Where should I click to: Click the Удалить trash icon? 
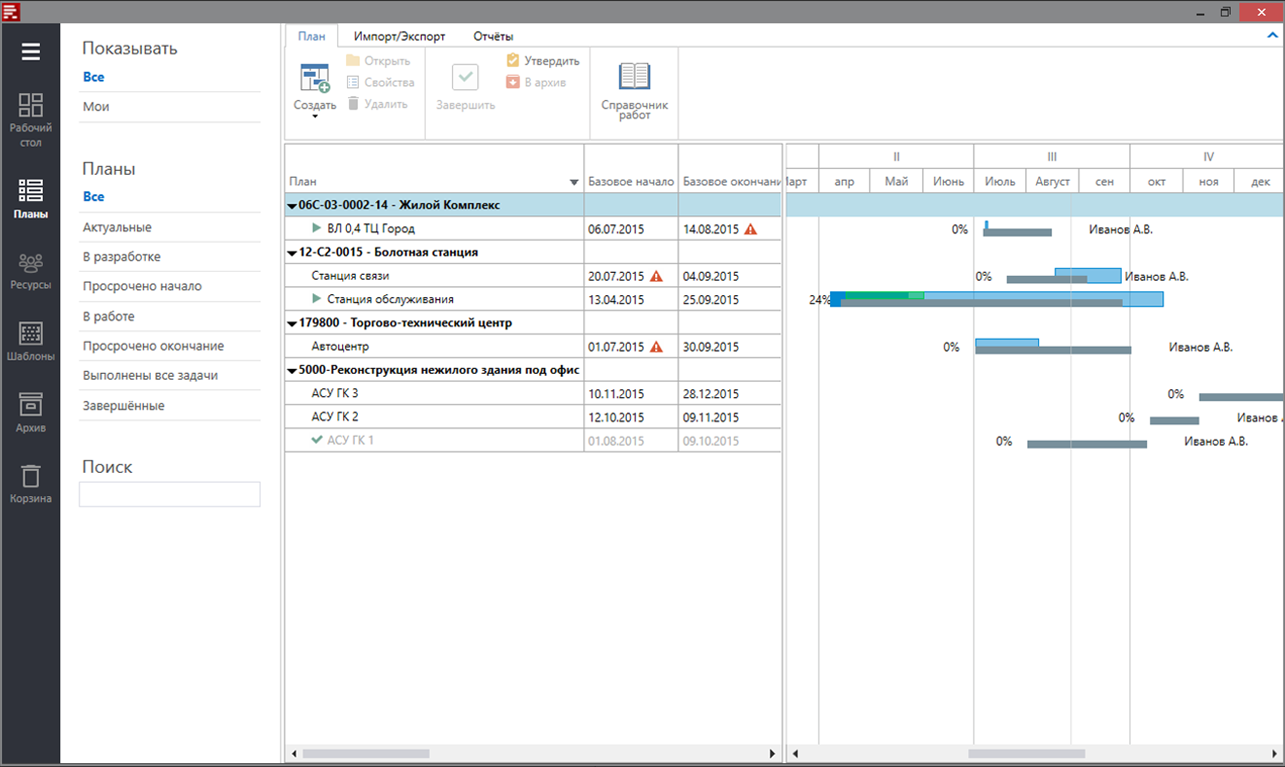(x=353, y=104)
